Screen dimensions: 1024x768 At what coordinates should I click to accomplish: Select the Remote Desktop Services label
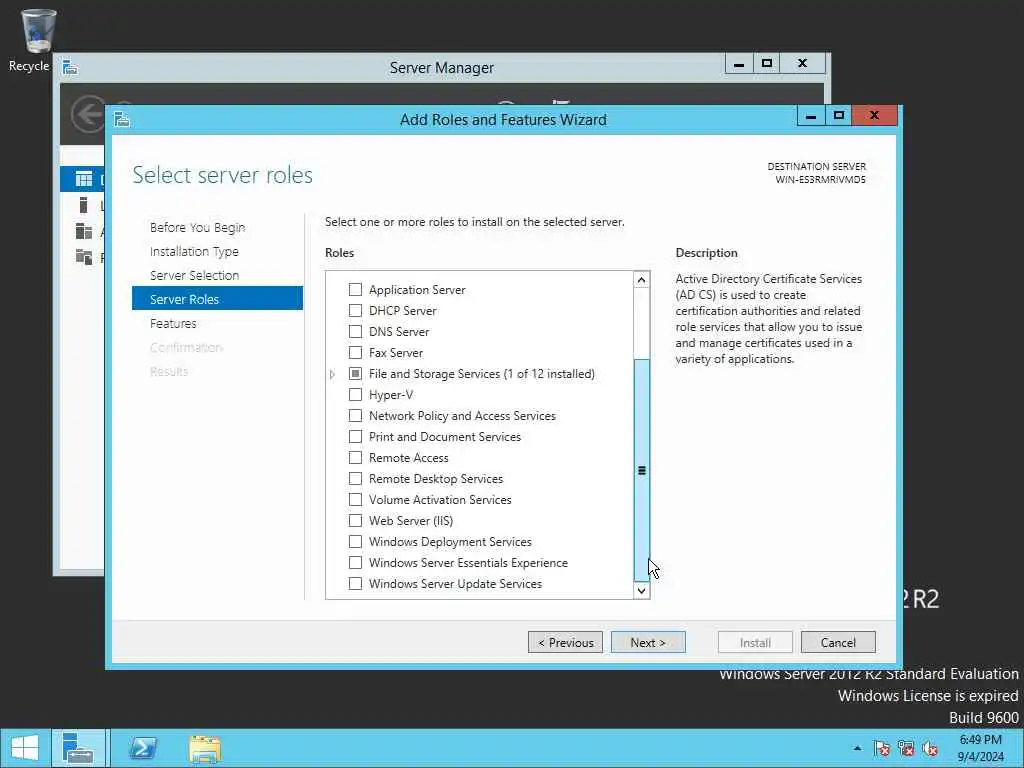436,479
